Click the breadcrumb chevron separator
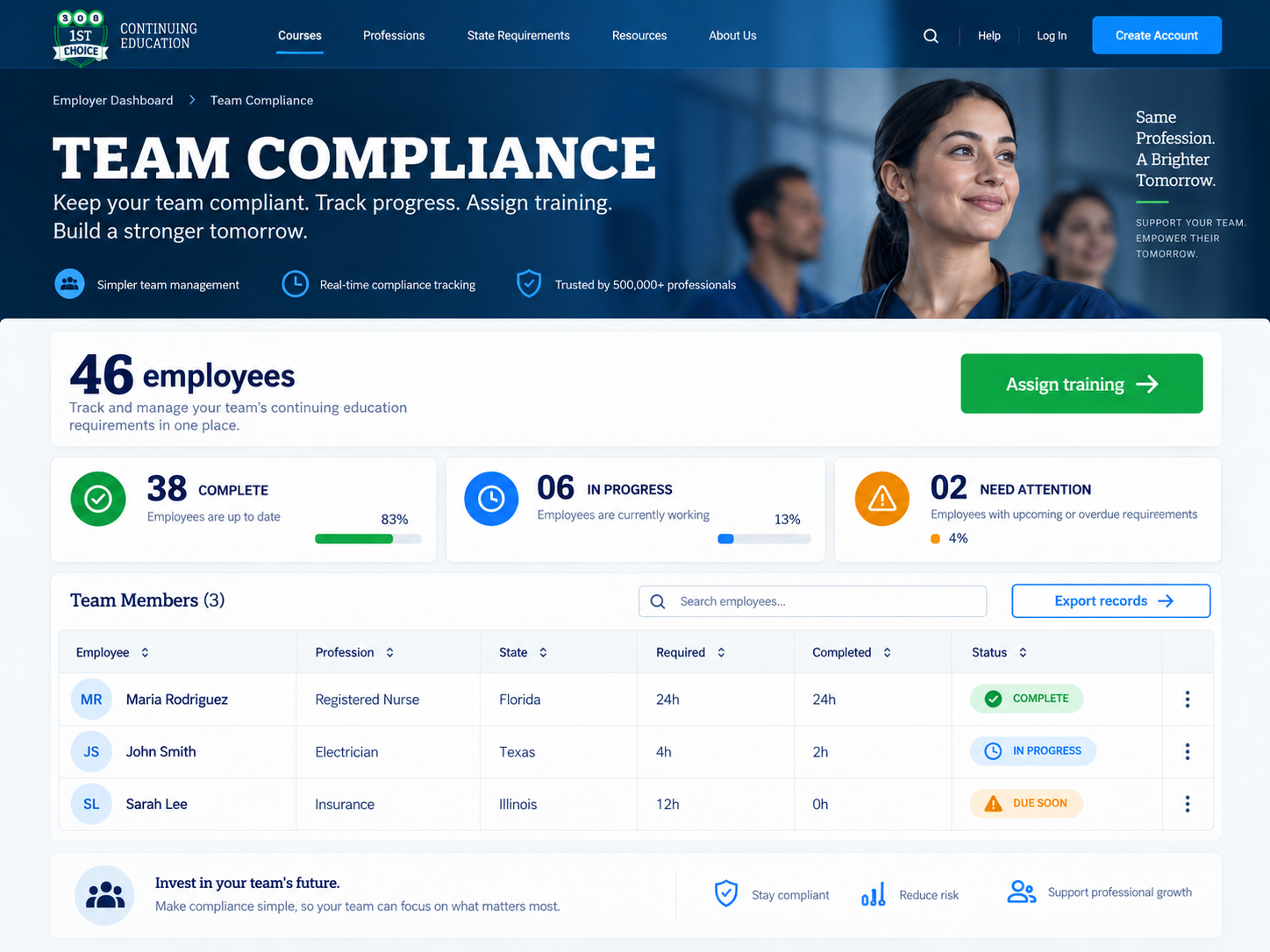This screenshot has width=1270, height=952. (x=192, y=100)
